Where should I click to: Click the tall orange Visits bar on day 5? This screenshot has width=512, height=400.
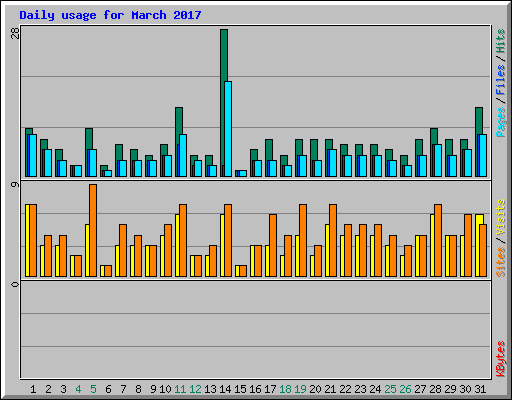pyautogui.click(x=93, y=230)
